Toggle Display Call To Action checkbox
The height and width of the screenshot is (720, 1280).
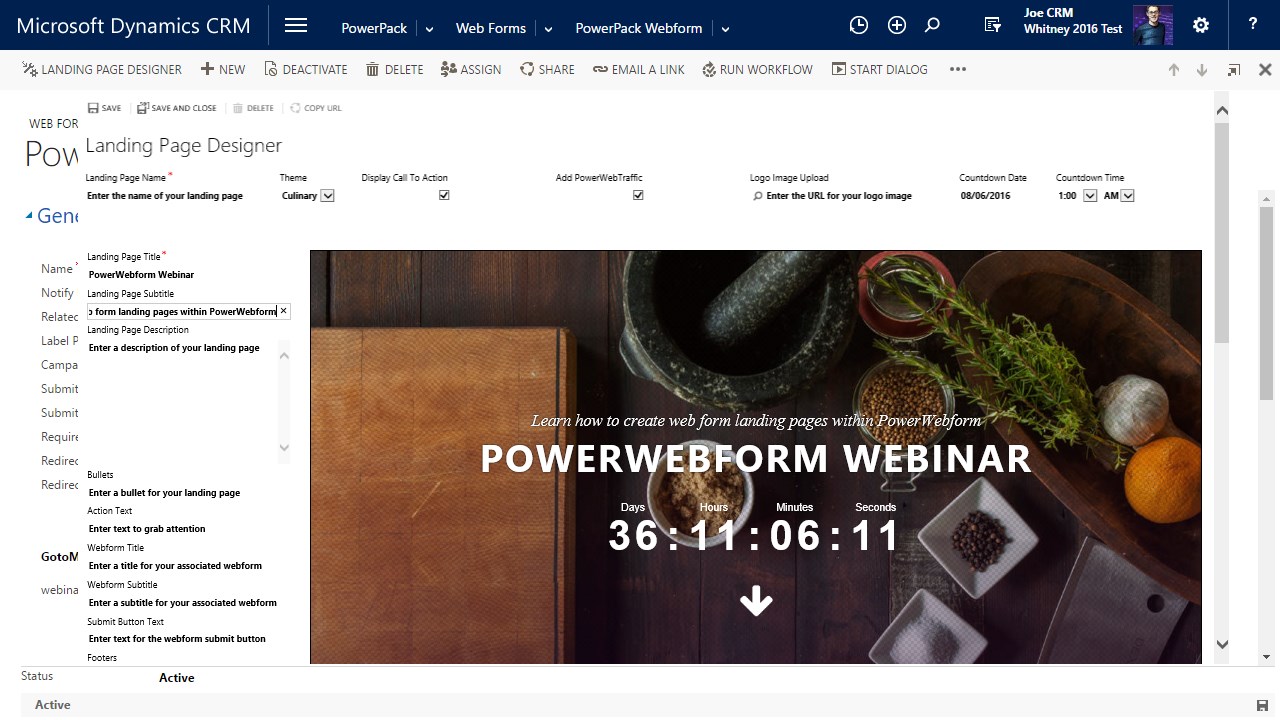click(x=444, y=195)
